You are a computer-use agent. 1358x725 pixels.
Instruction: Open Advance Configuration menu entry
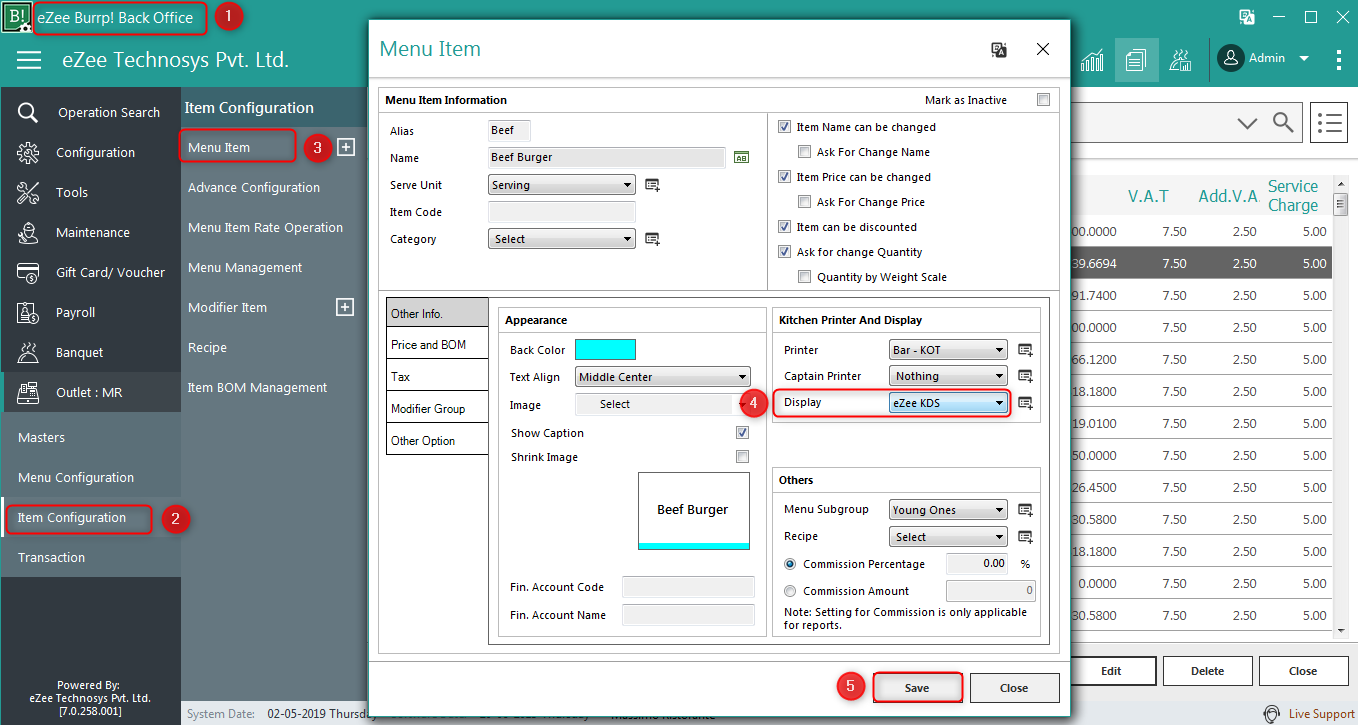(254, 187)
